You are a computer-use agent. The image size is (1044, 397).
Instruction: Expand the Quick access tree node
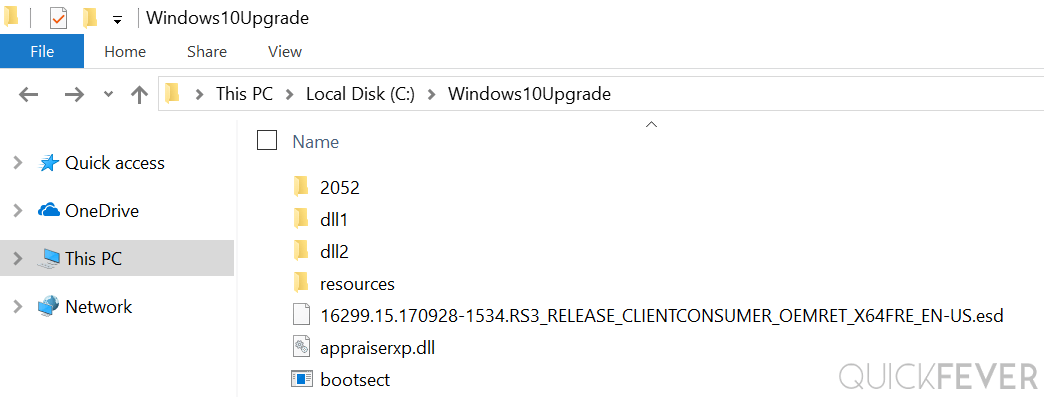[x=18, y=163]
